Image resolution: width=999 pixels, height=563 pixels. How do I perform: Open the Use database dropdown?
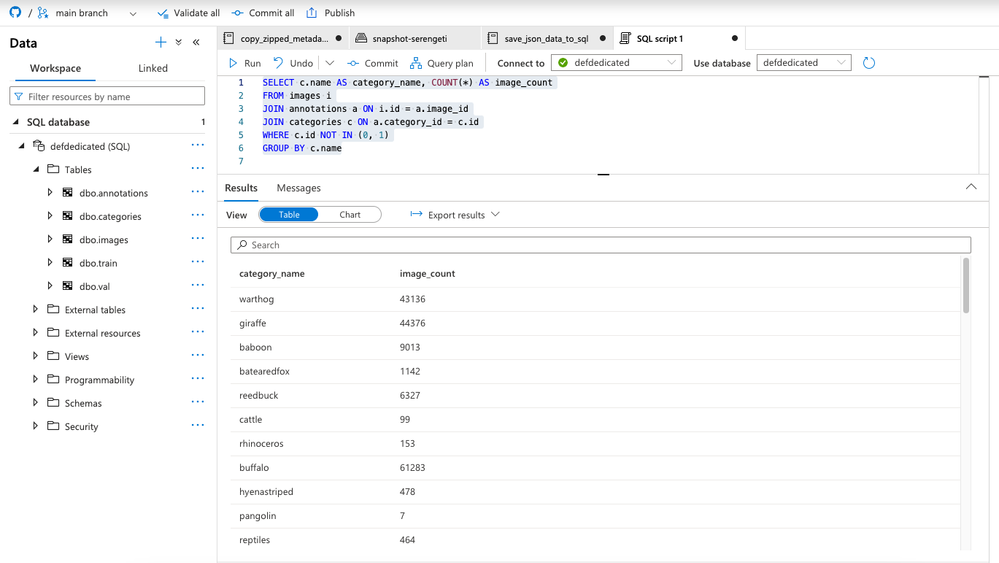[803, 62]
